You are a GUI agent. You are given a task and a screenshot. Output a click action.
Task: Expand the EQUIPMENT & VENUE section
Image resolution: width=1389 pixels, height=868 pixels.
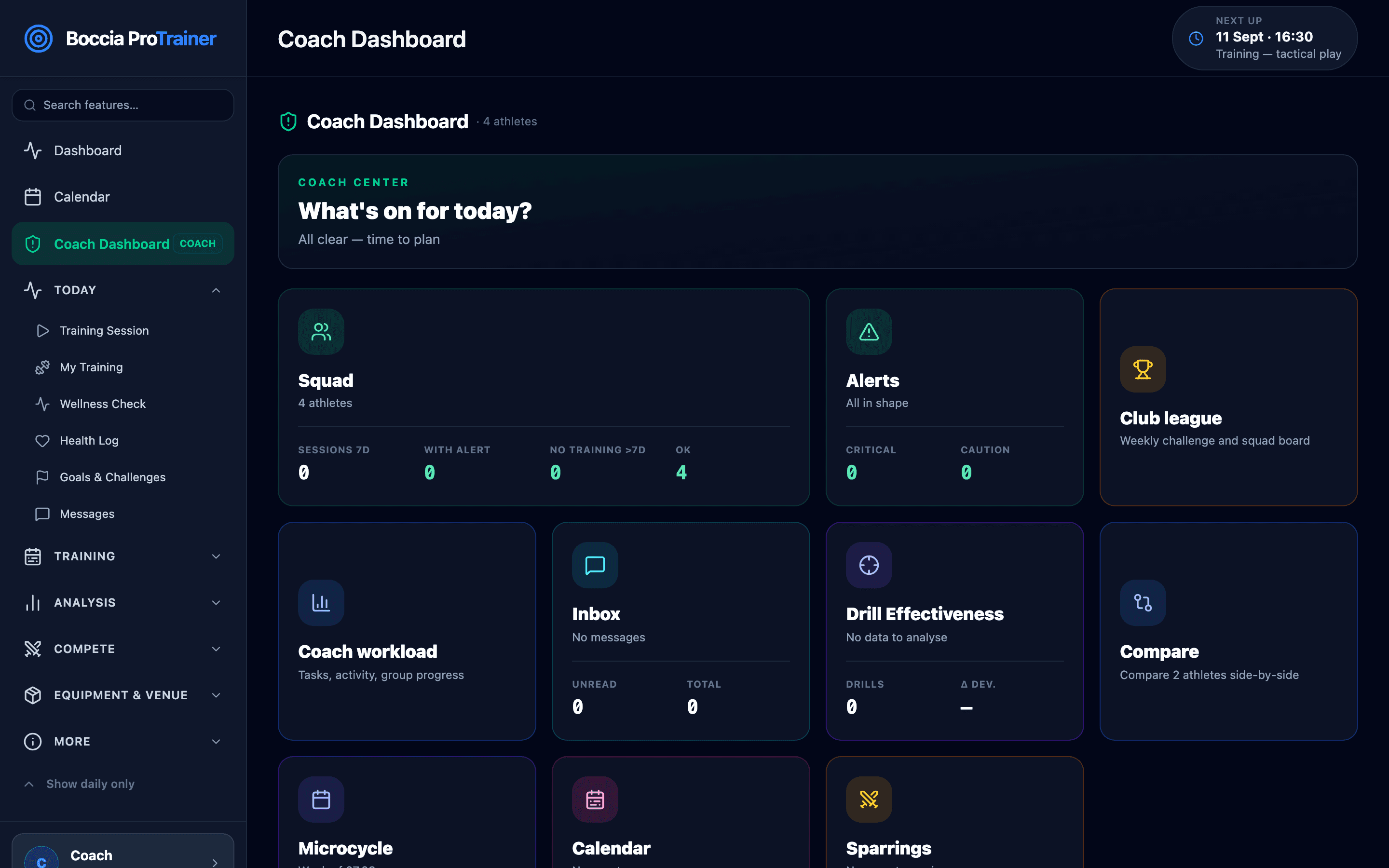pyautogui.click(x=216, y=695)
